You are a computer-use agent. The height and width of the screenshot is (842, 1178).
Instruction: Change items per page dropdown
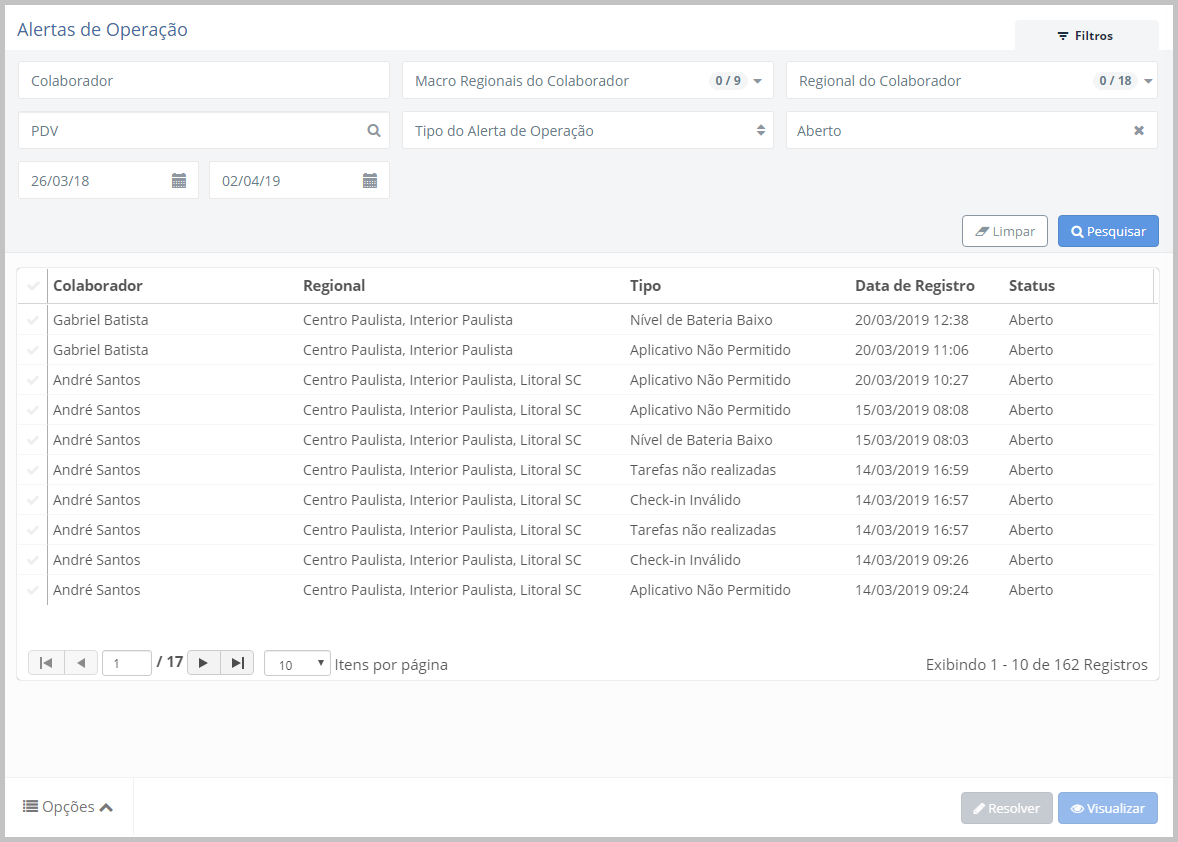(x=297, y=664)
